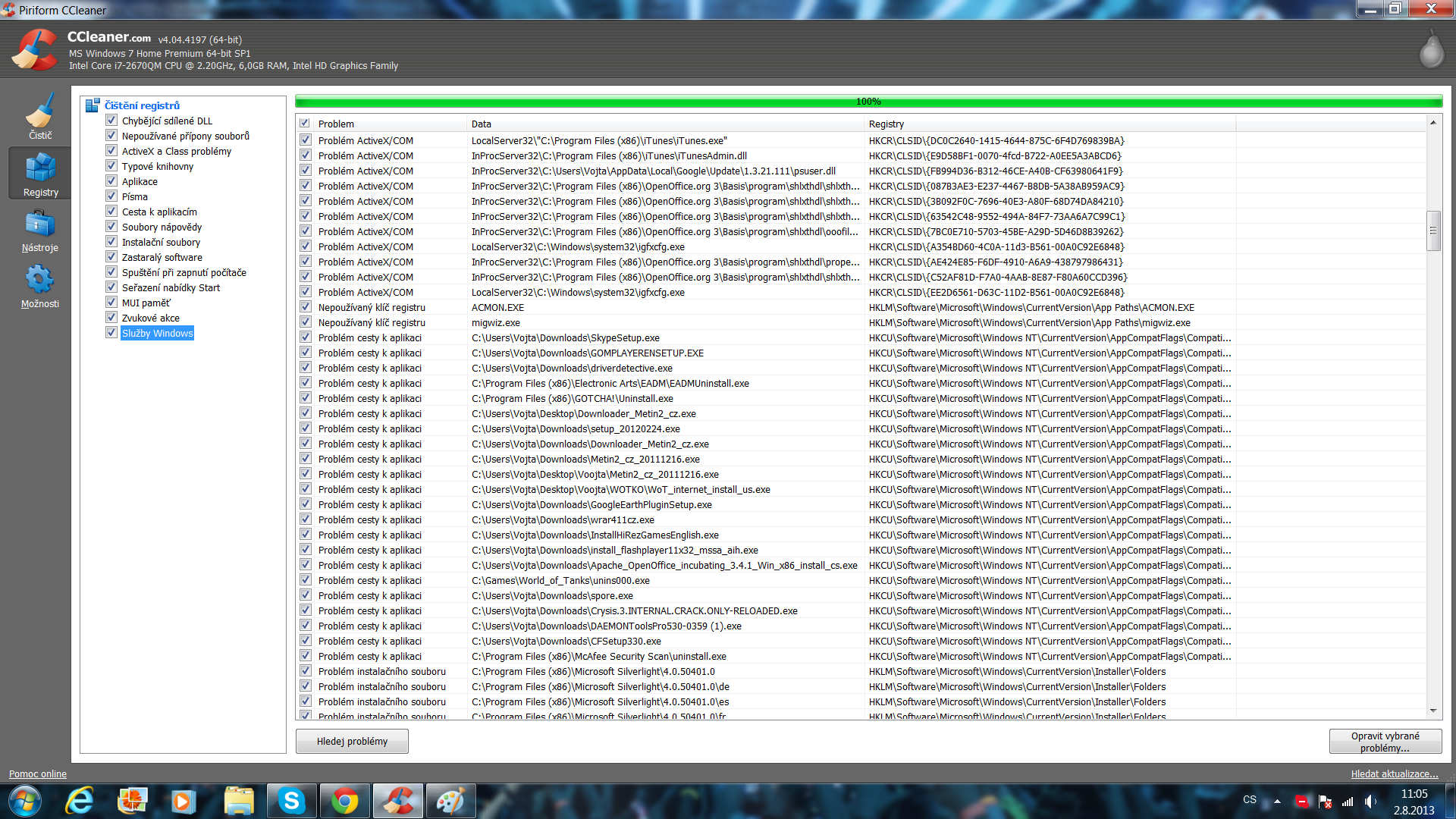Sort by the Data column header

[x=665, y=124]
